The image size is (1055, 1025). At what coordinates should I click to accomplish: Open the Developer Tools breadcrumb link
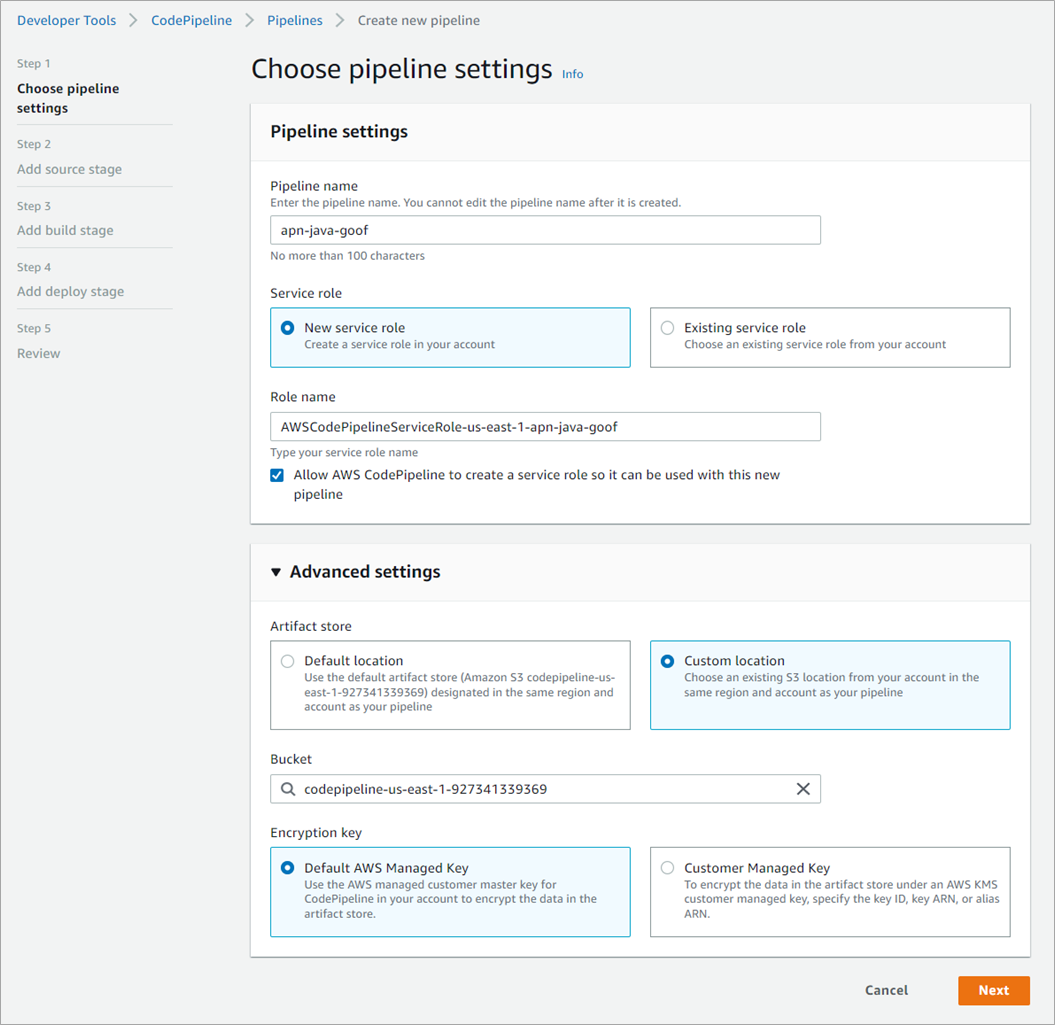click(66, 20)
